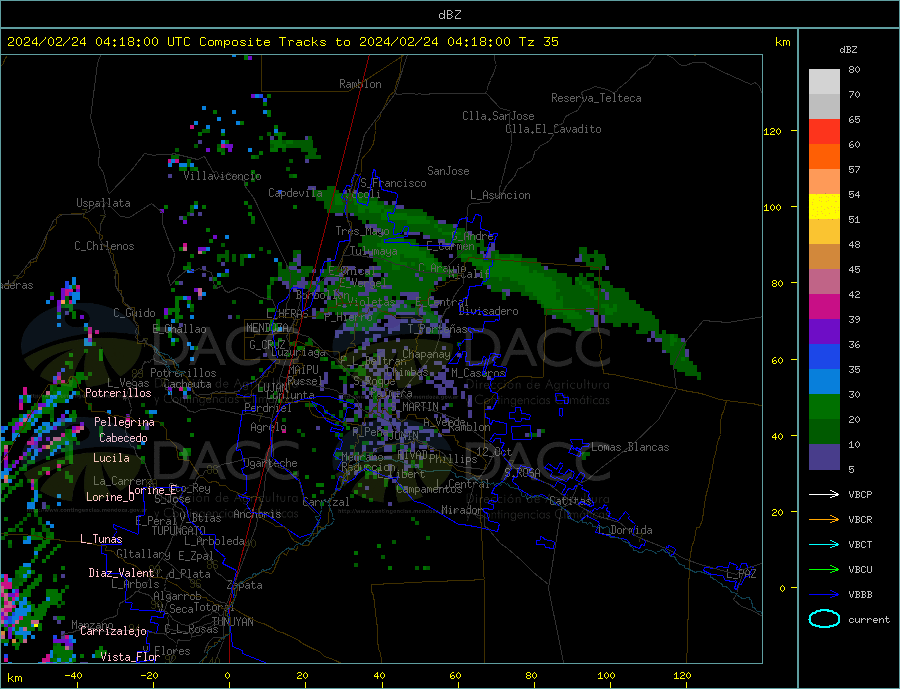Click the Cabecedo map label
Screen dimensions: 900x689
[x=123, y=438]
